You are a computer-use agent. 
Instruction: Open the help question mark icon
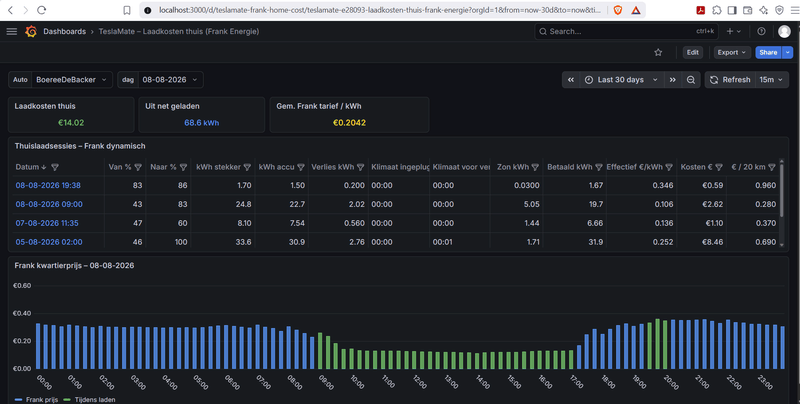tap(761, 32)
